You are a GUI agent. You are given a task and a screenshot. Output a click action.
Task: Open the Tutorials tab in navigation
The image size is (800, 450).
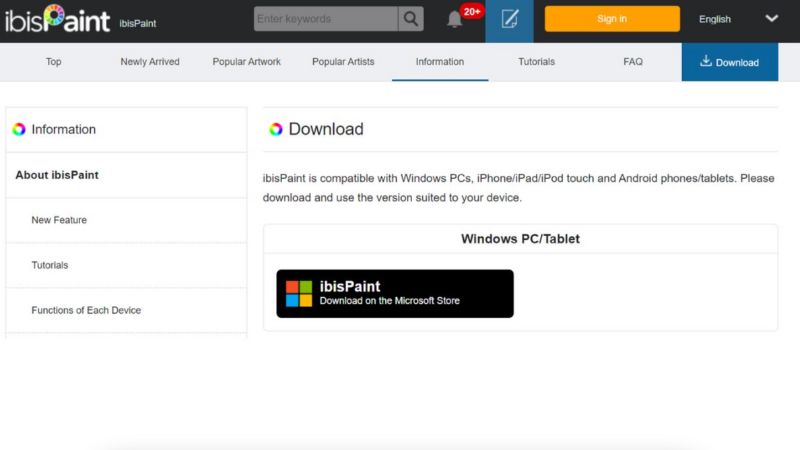pyautogui.click(x=536, y=62)
